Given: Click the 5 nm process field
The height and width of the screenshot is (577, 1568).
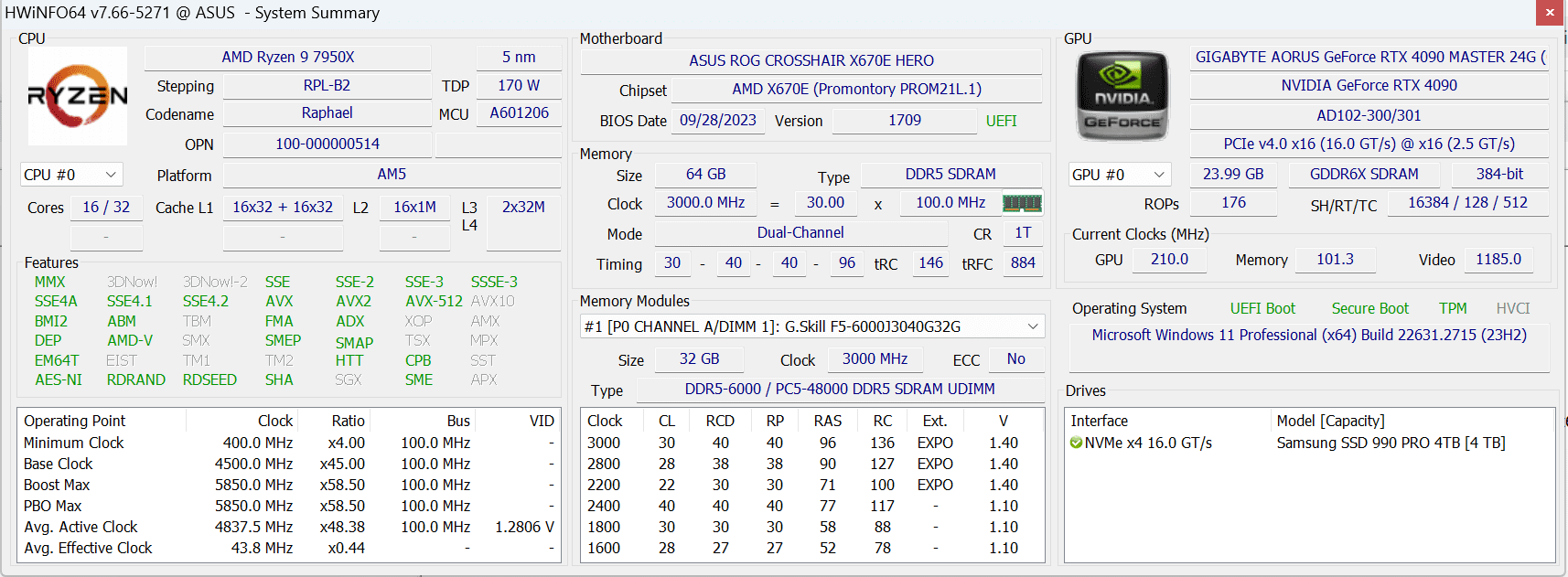Looking at the screenshot, I should [x=519, y=57].
